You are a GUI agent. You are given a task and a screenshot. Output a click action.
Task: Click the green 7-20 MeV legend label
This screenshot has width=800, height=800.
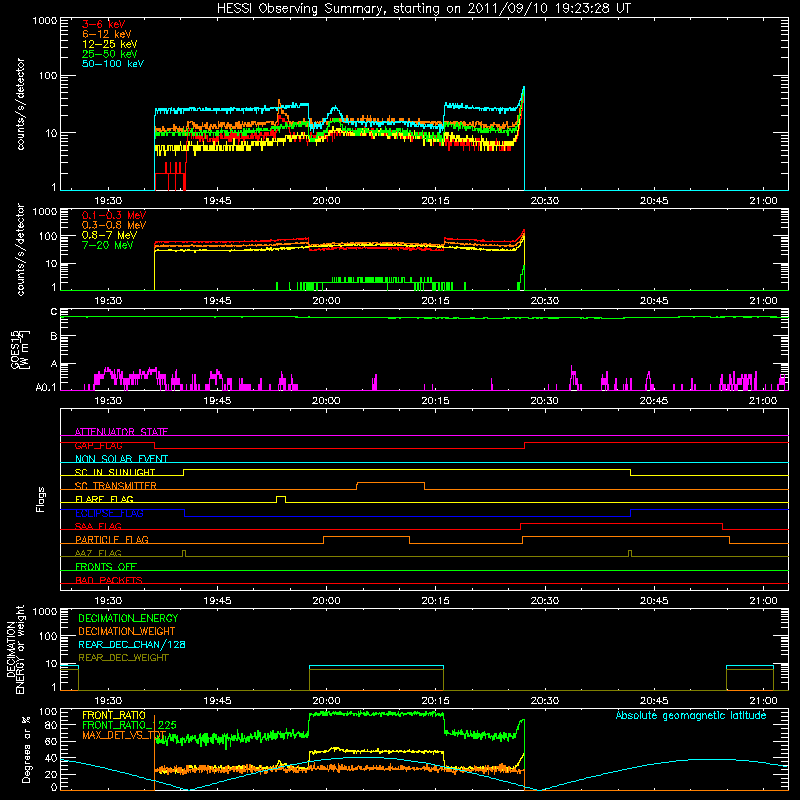pyautogui.click(x=107, y=245)
